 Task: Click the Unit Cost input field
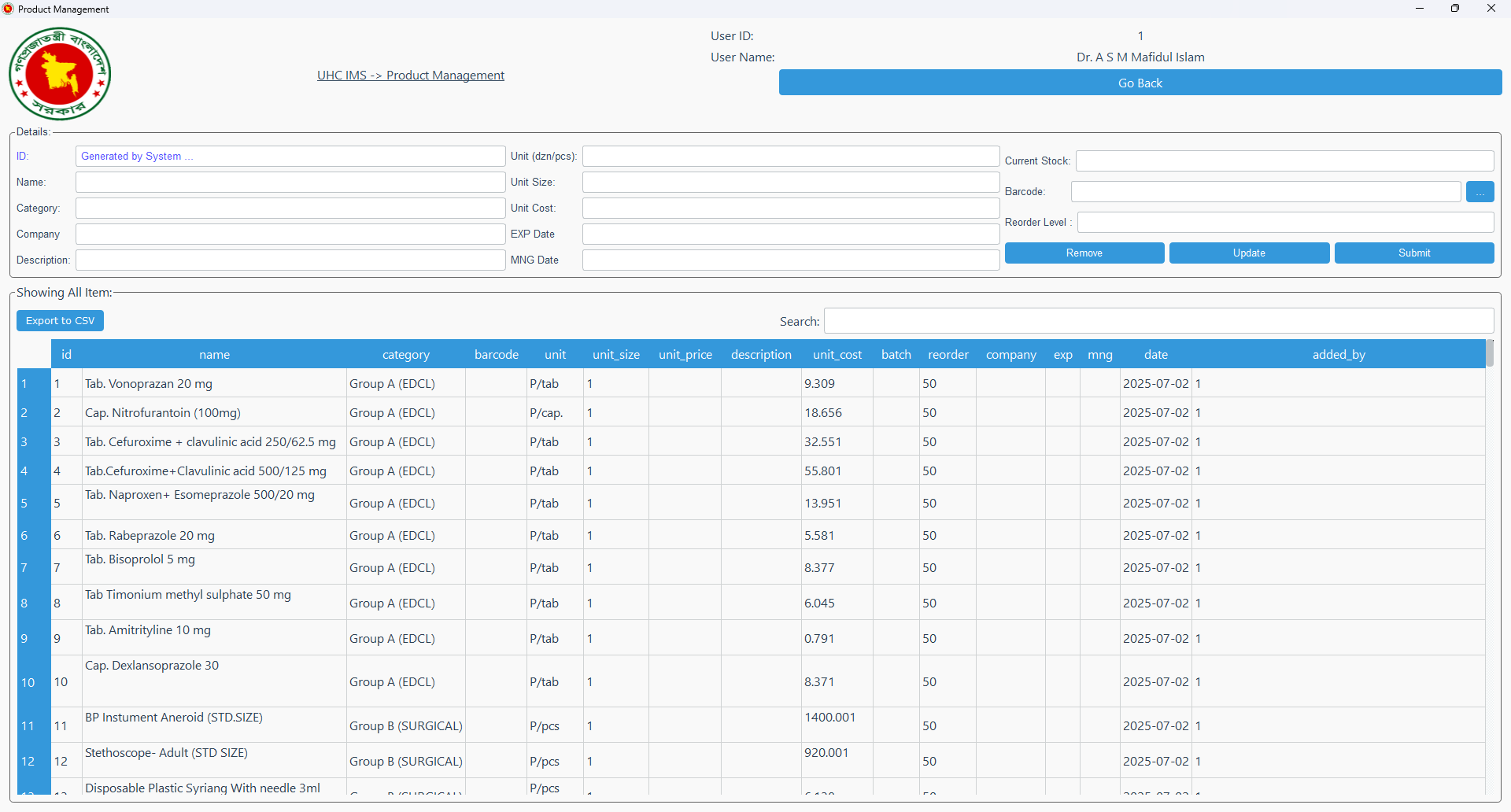point(790,209)
